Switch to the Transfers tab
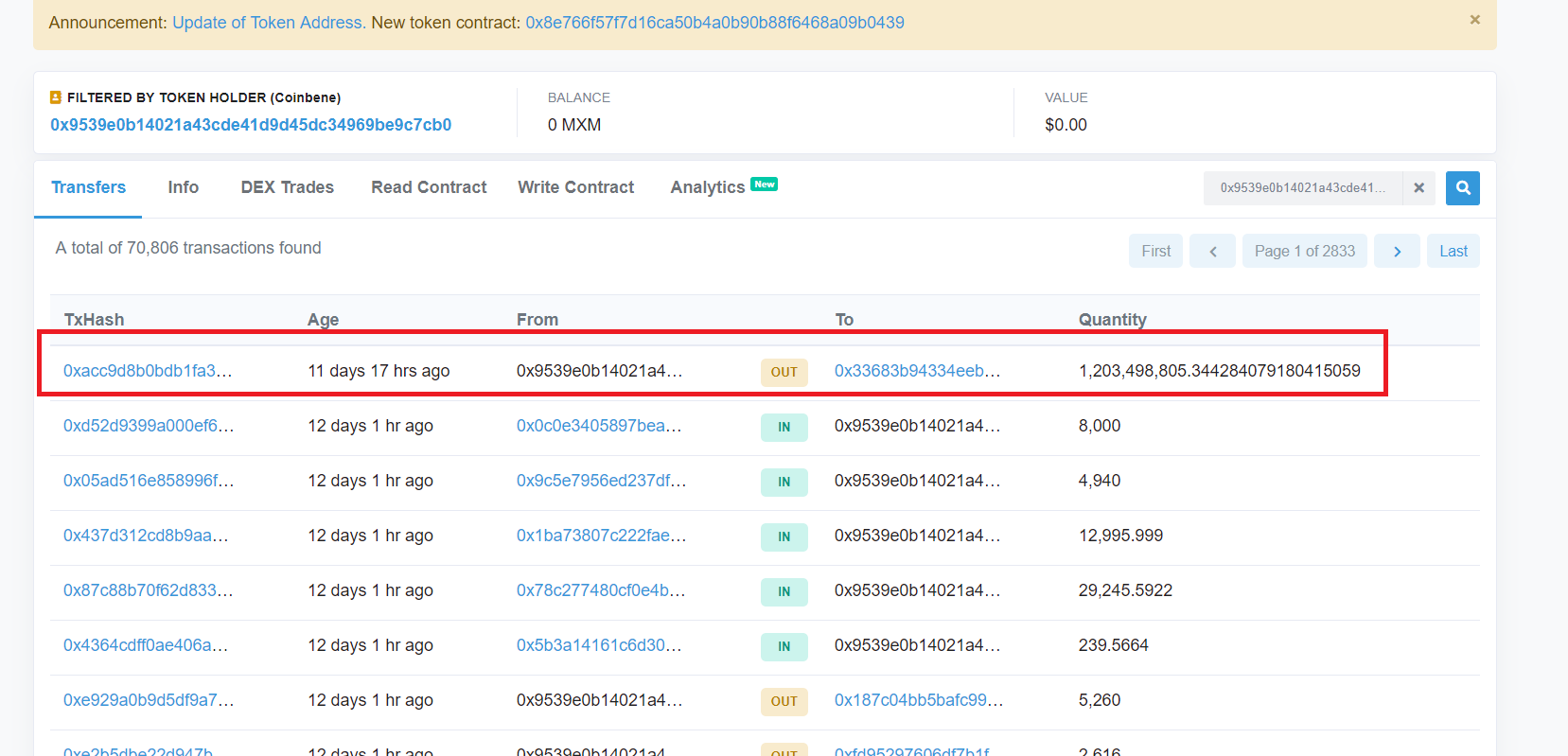The height and width of the screenshot is (756, 1568). (x=88, y=187)
